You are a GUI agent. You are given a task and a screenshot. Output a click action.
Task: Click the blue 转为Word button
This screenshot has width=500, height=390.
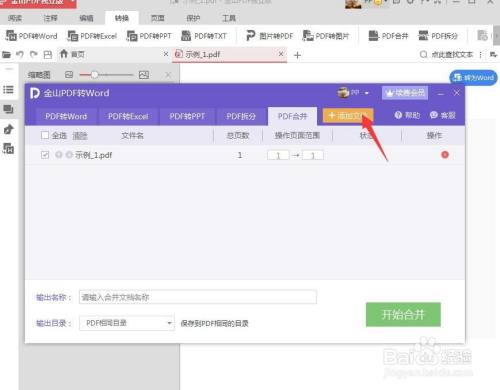pos(473,78)
